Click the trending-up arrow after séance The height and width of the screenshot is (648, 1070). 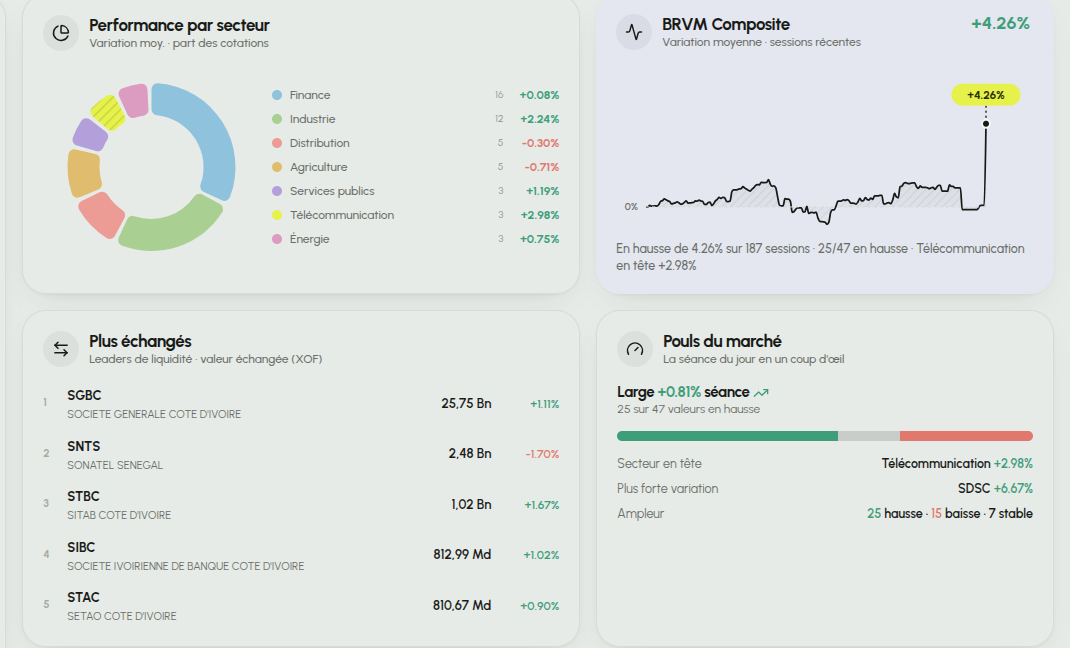point(762,392)
